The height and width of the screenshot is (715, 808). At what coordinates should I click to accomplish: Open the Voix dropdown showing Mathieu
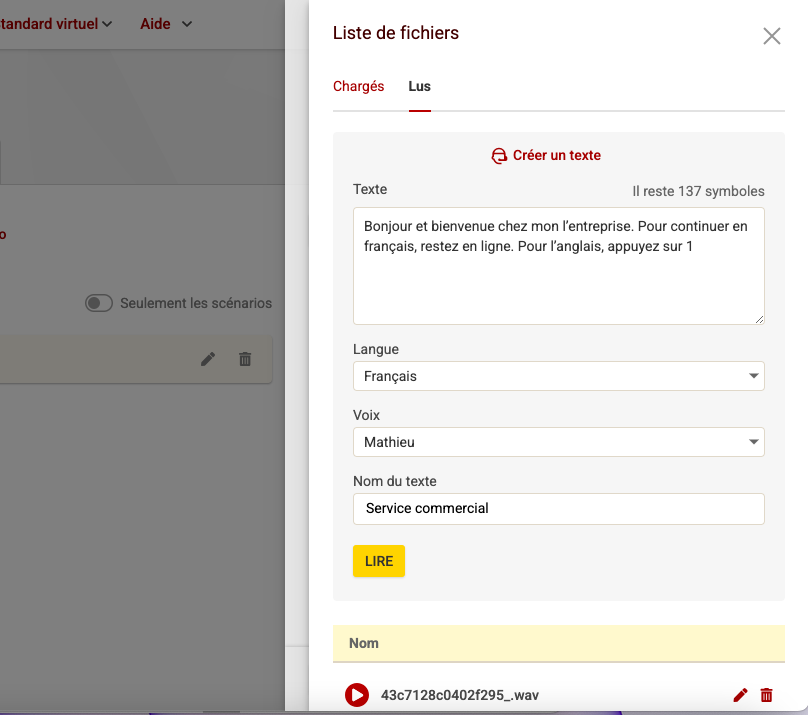click(558, 442)
